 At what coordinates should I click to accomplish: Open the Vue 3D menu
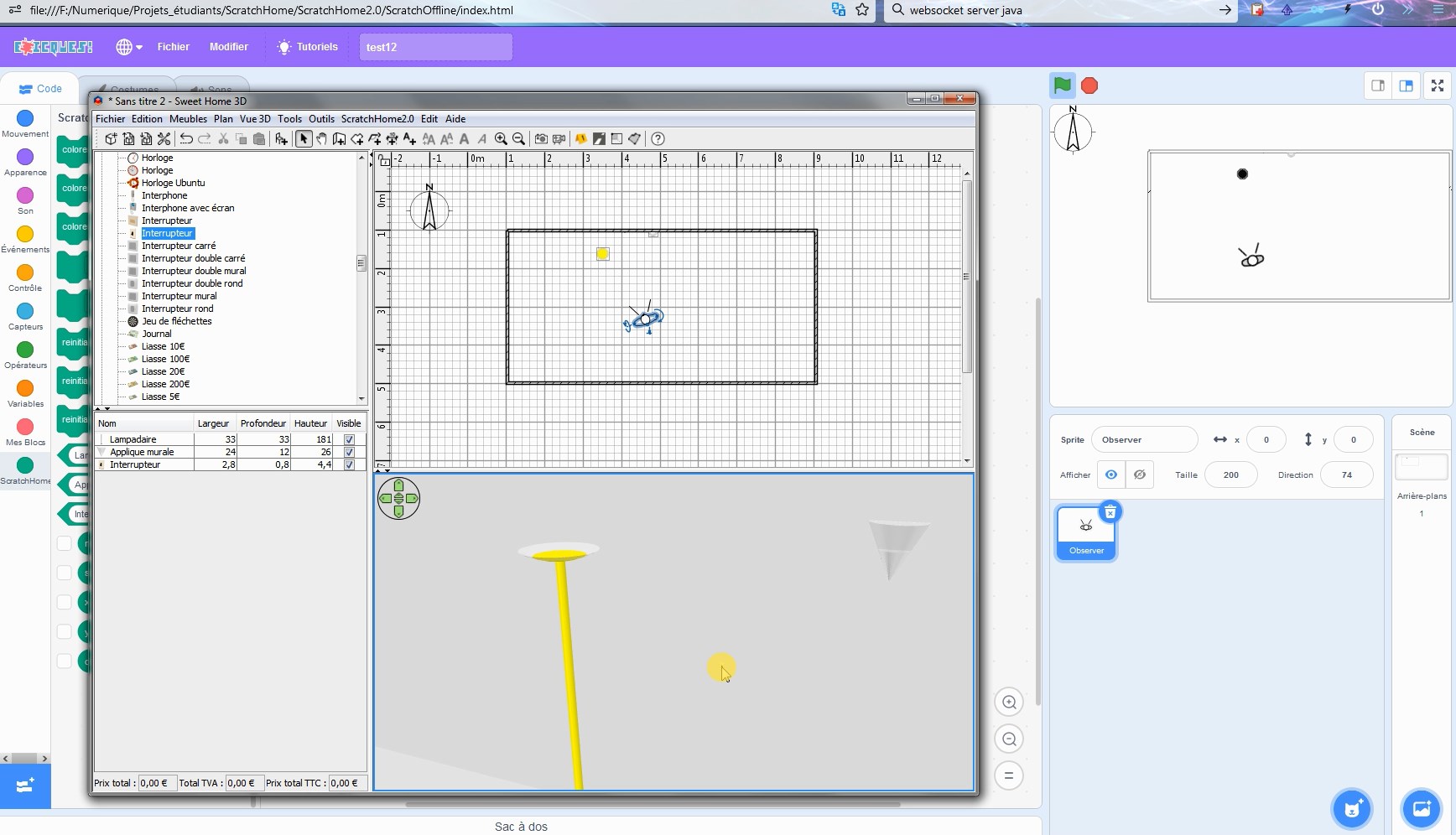pos(255,119)
